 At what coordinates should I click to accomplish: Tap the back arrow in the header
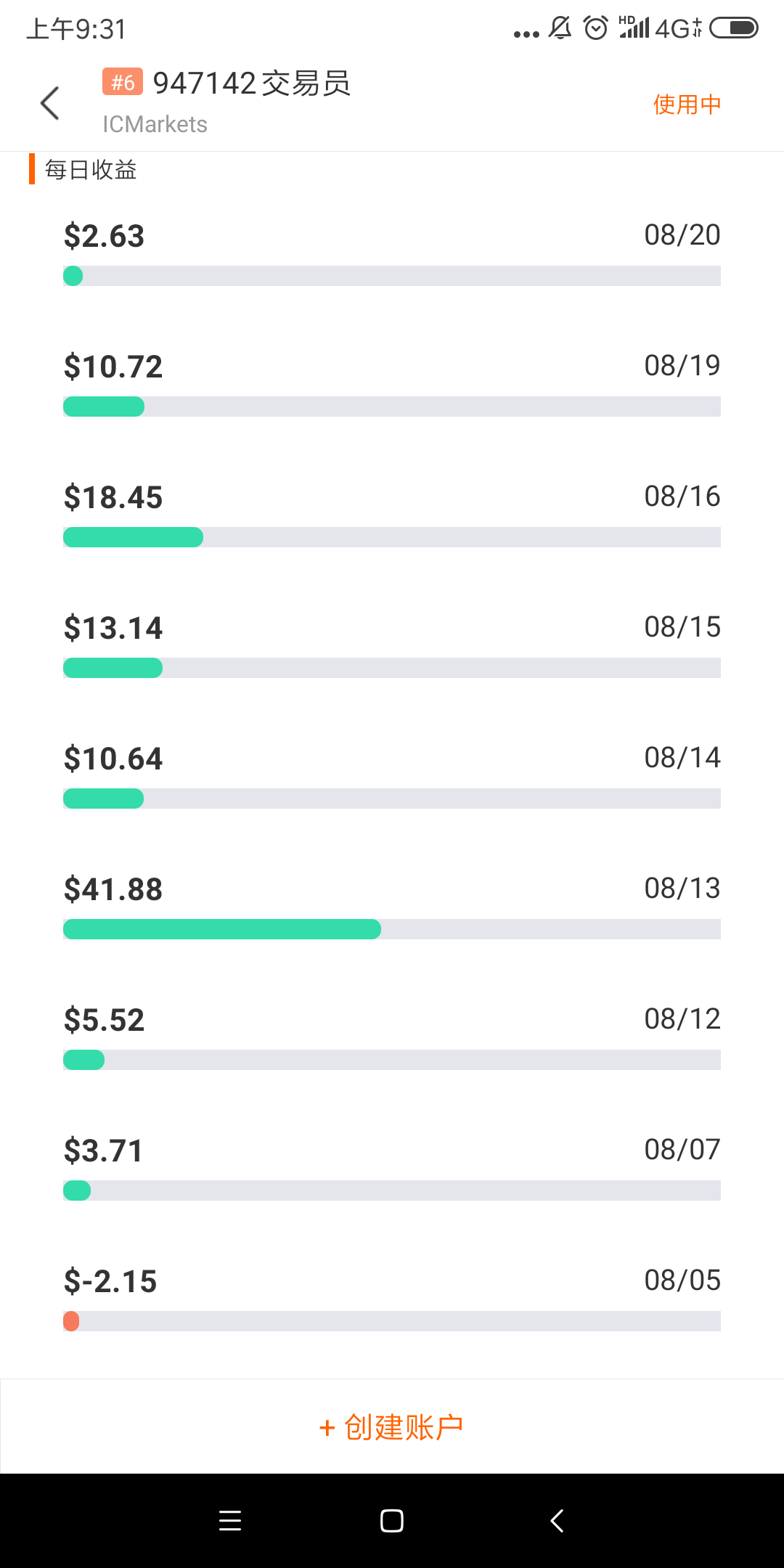(x=49, y=103)
